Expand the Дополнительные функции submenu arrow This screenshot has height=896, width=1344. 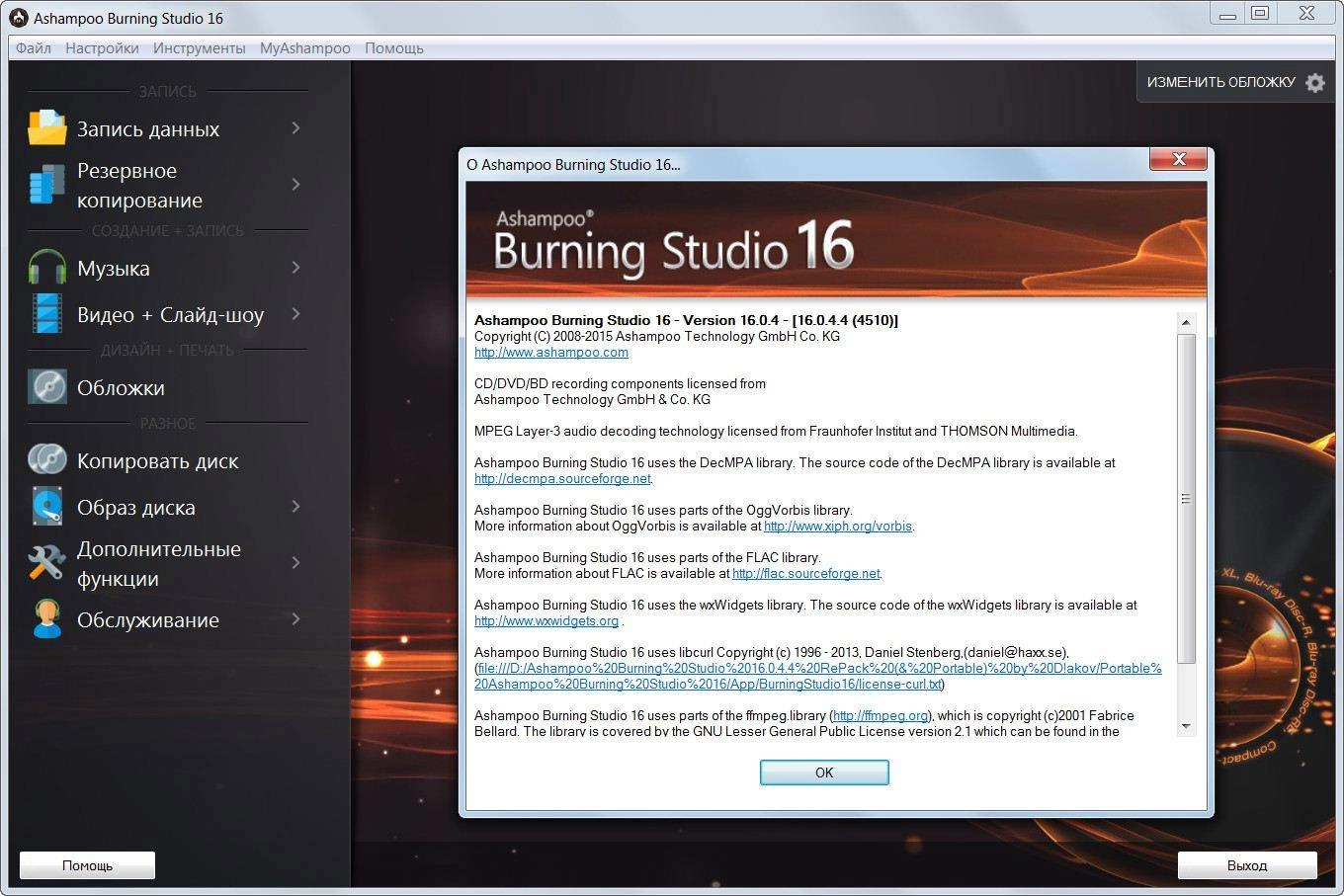[x=295, y=563]
